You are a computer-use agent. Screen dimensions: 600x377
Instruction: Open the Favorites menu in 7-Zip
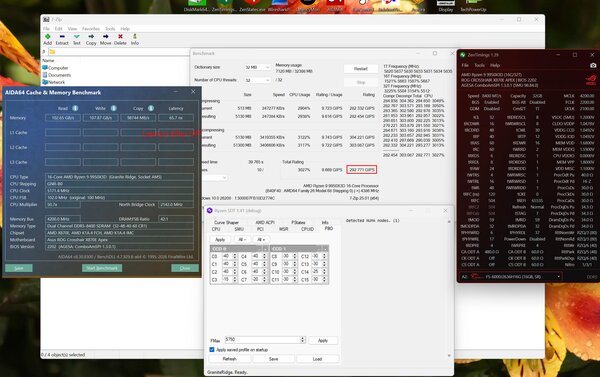(91, 29)
